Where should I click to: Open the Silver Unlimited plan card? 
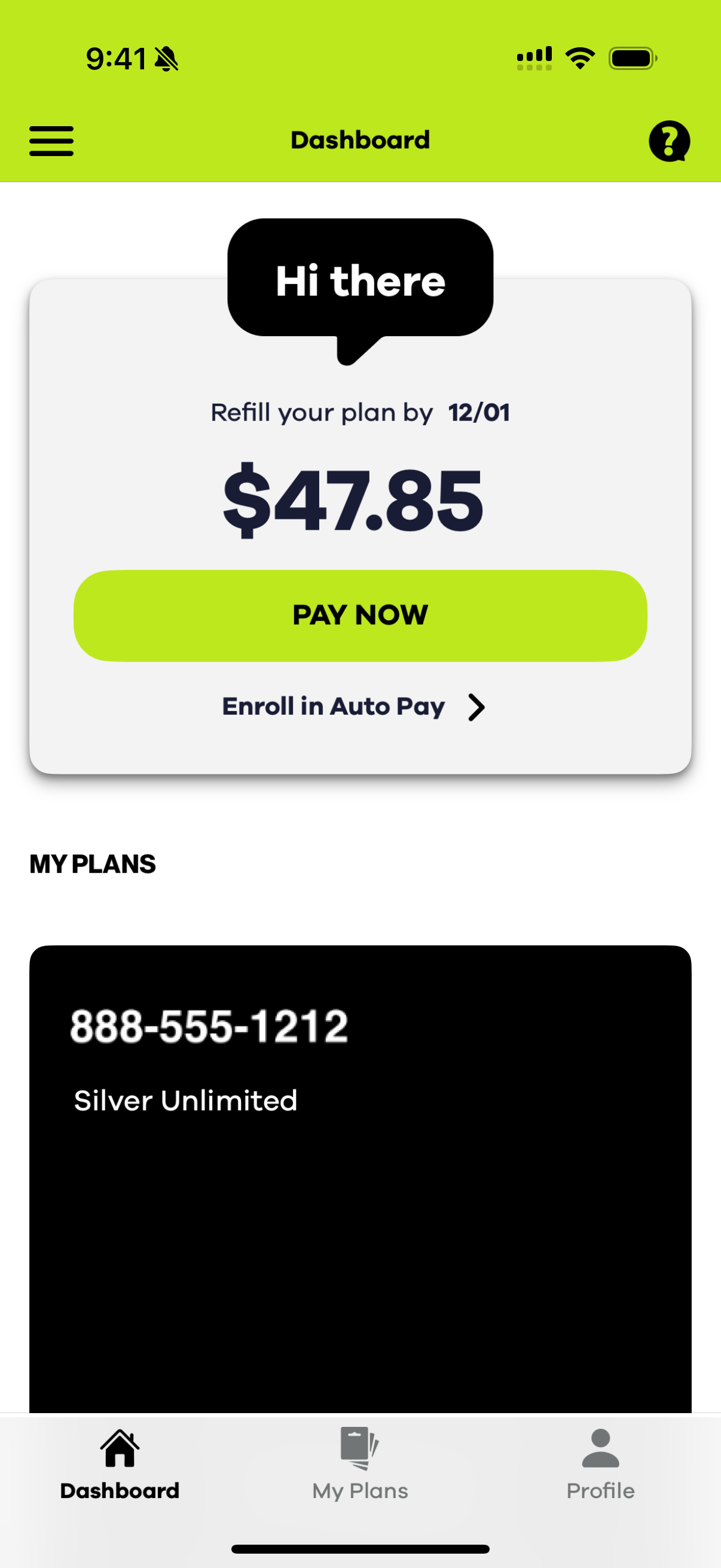[360, 1179]
